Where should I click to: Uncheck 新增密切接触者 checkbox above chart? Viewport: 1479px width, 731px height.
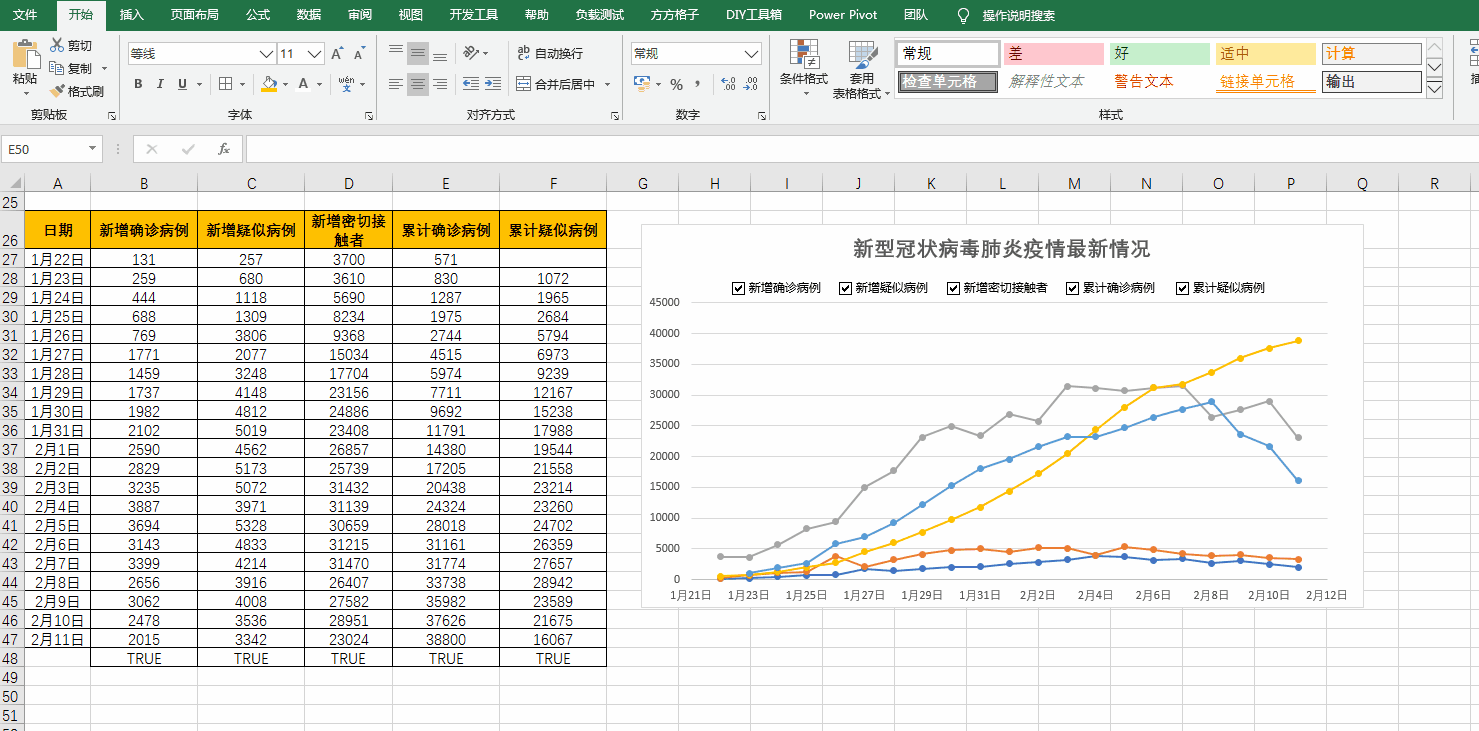point(954,288)
